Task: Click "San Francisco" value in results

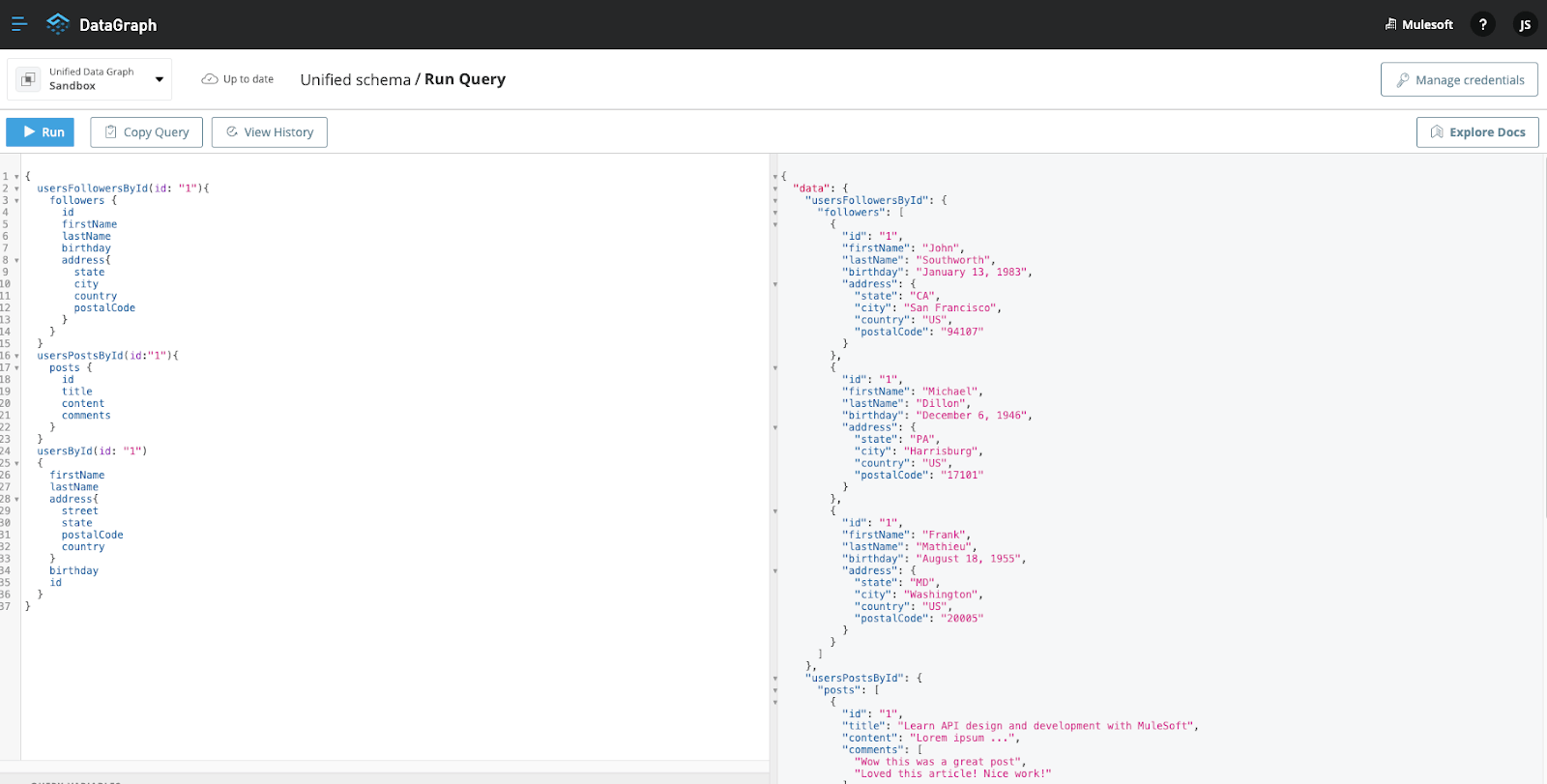Action: coord(950,308)
